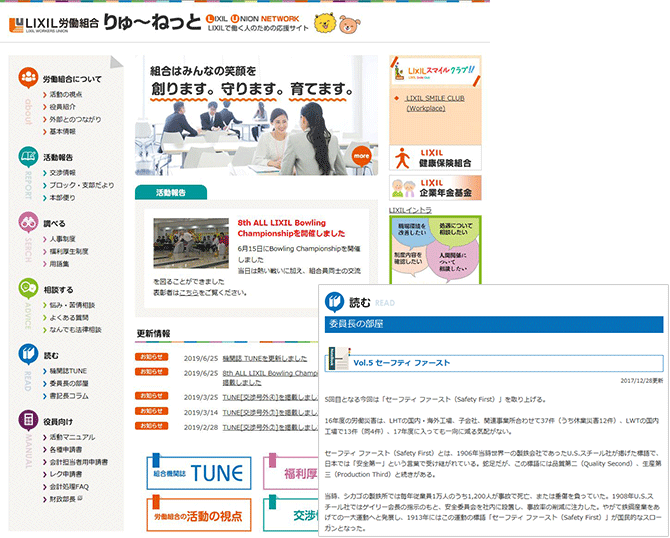The height and width of the screenshot is (538, 670).
Task: Click the teal 交渉 banner button
Action: pos(291,514)
